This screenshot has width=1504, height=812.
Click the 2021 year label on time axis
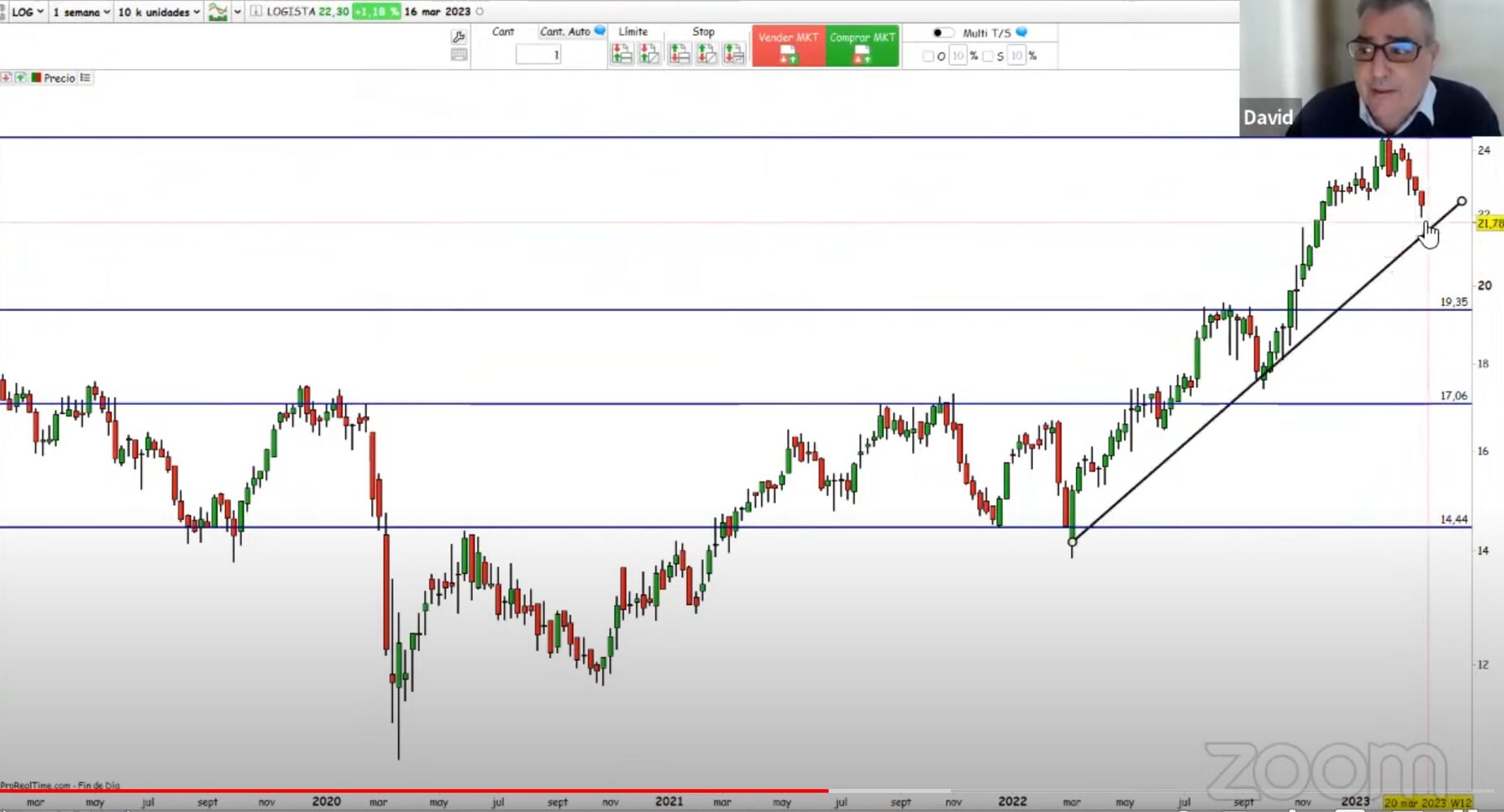tap(669, 801)
